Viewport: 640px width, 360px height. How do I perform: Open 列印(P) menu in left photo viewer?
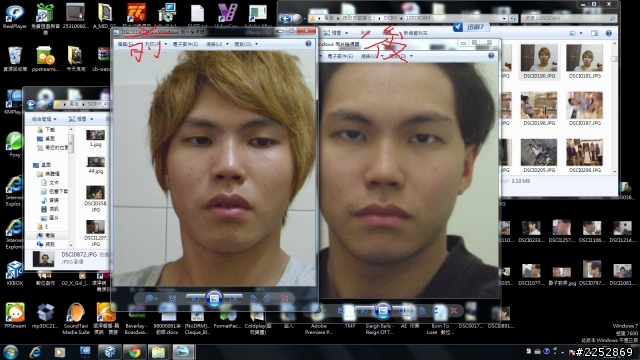tap(154, 44)
